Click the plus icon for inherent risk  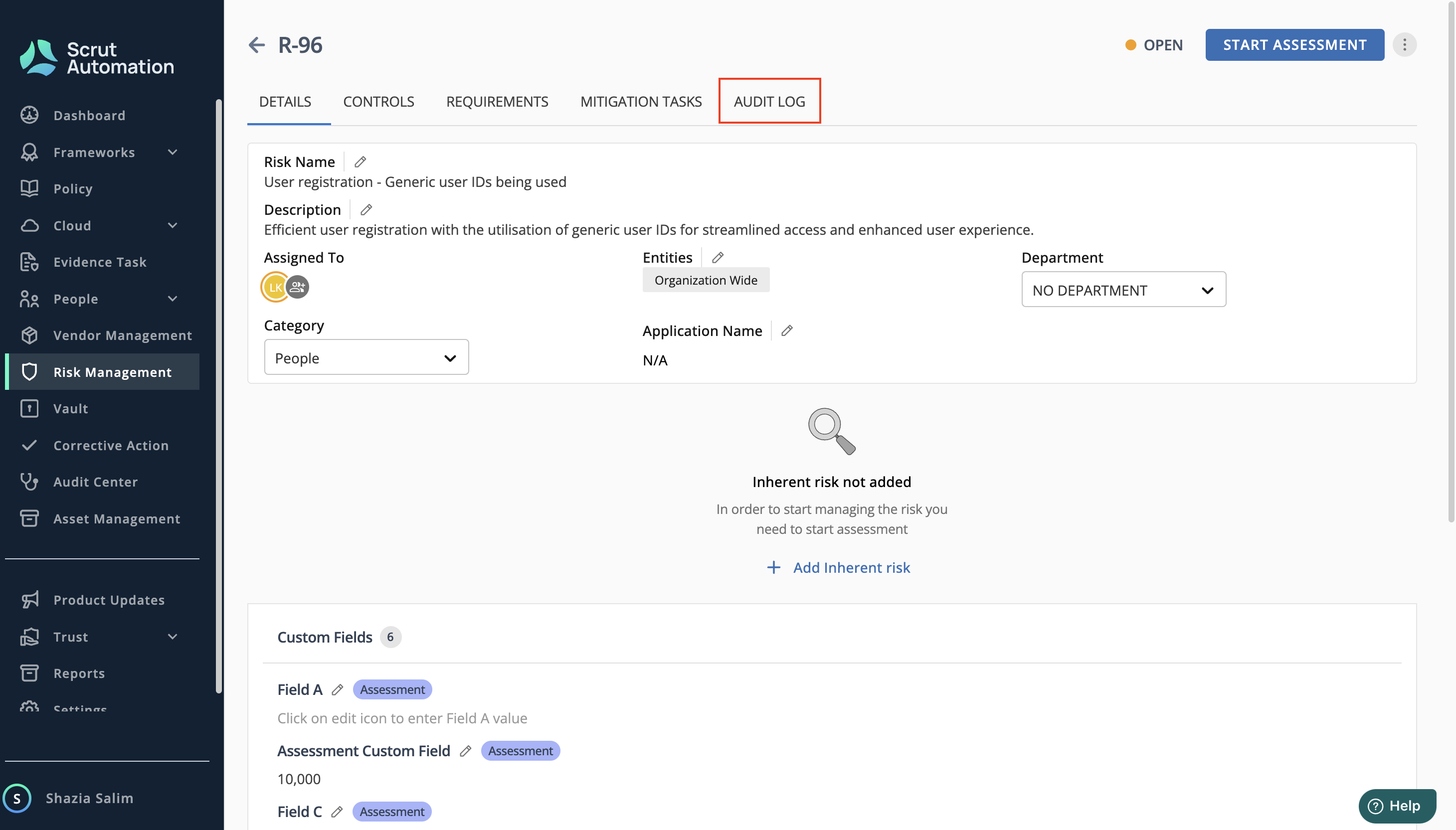point(773,567)
